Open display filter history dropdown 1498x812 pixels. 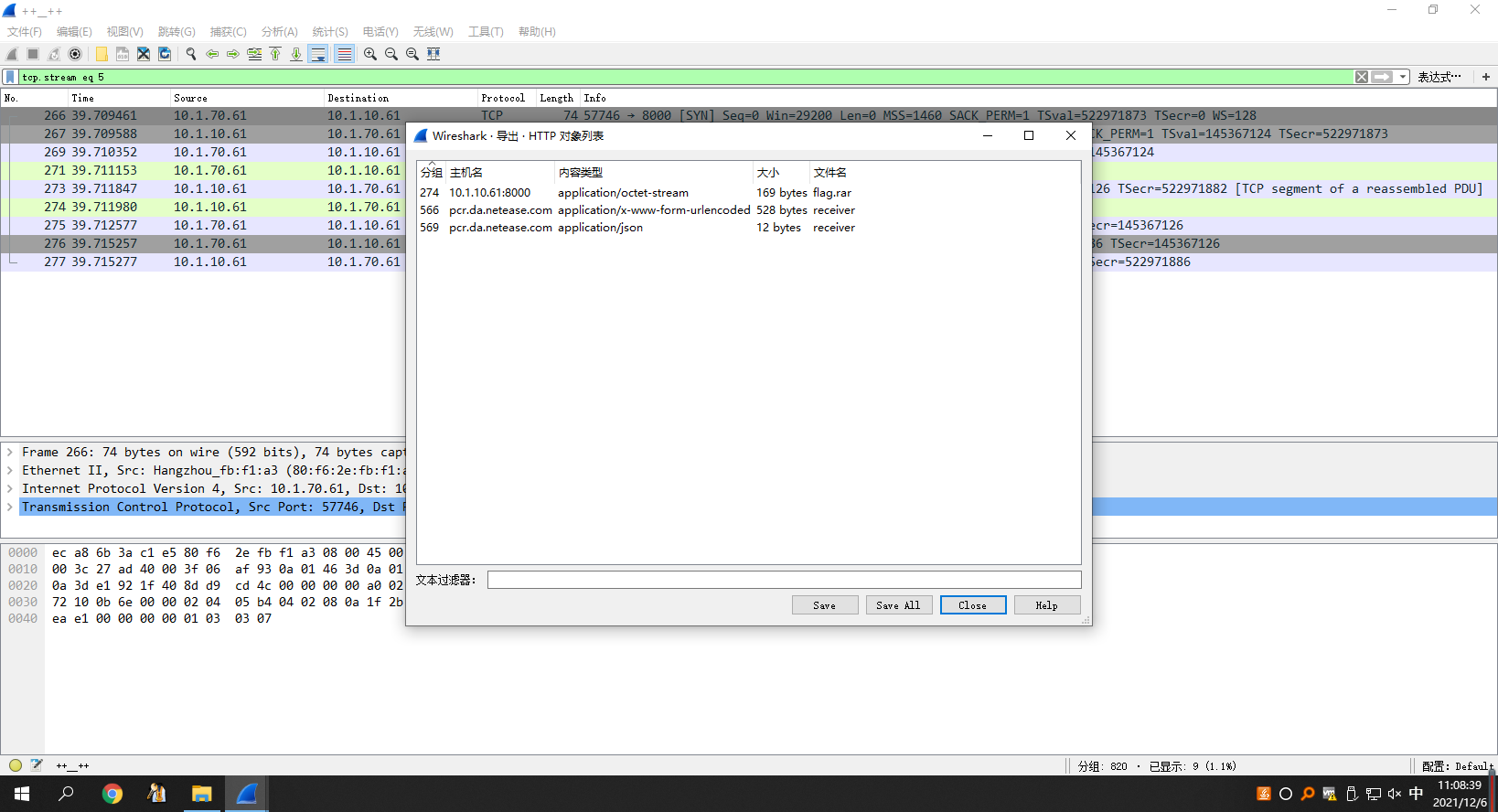pyautogui.click(x=1403, y=77)
